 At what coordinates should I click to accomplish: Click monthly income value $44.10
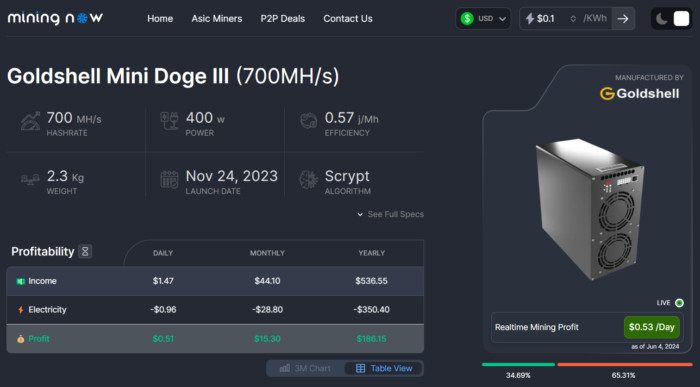(x=267, y=281)
